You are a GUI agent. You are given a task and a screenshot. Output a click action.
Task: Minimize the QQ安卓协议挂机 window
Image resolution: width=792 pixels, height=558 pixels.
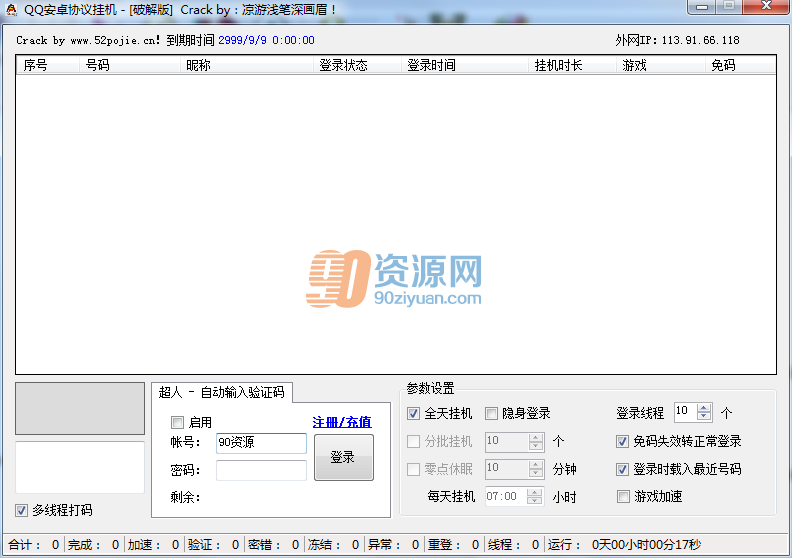coord(702,7)
